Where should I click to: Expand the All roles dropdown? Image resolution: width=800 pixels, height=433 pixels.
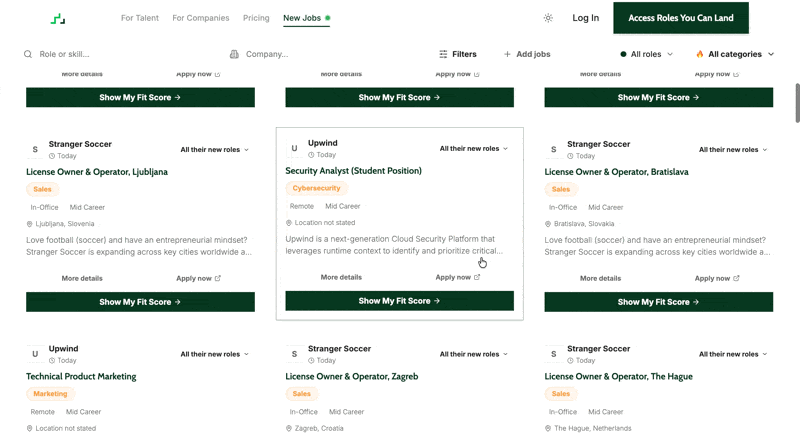coord(646,54)
